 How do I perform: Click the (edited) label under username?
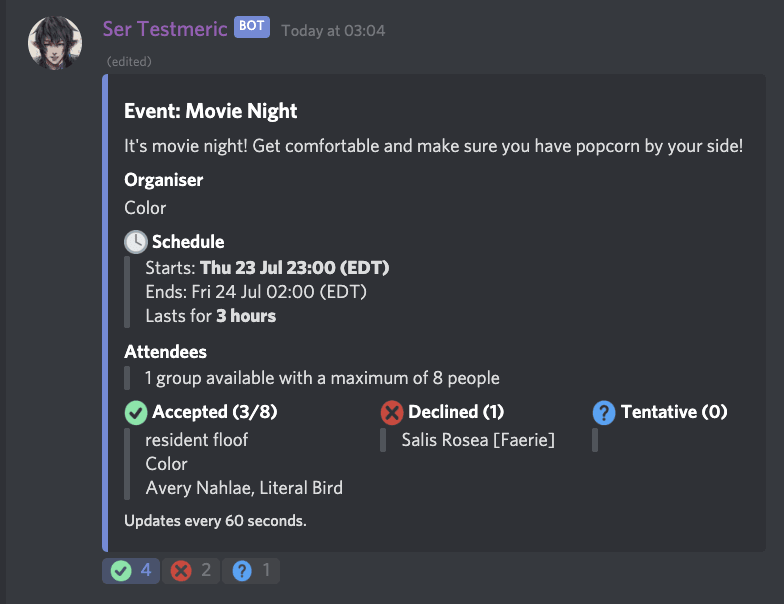click(x=129, y=62)
